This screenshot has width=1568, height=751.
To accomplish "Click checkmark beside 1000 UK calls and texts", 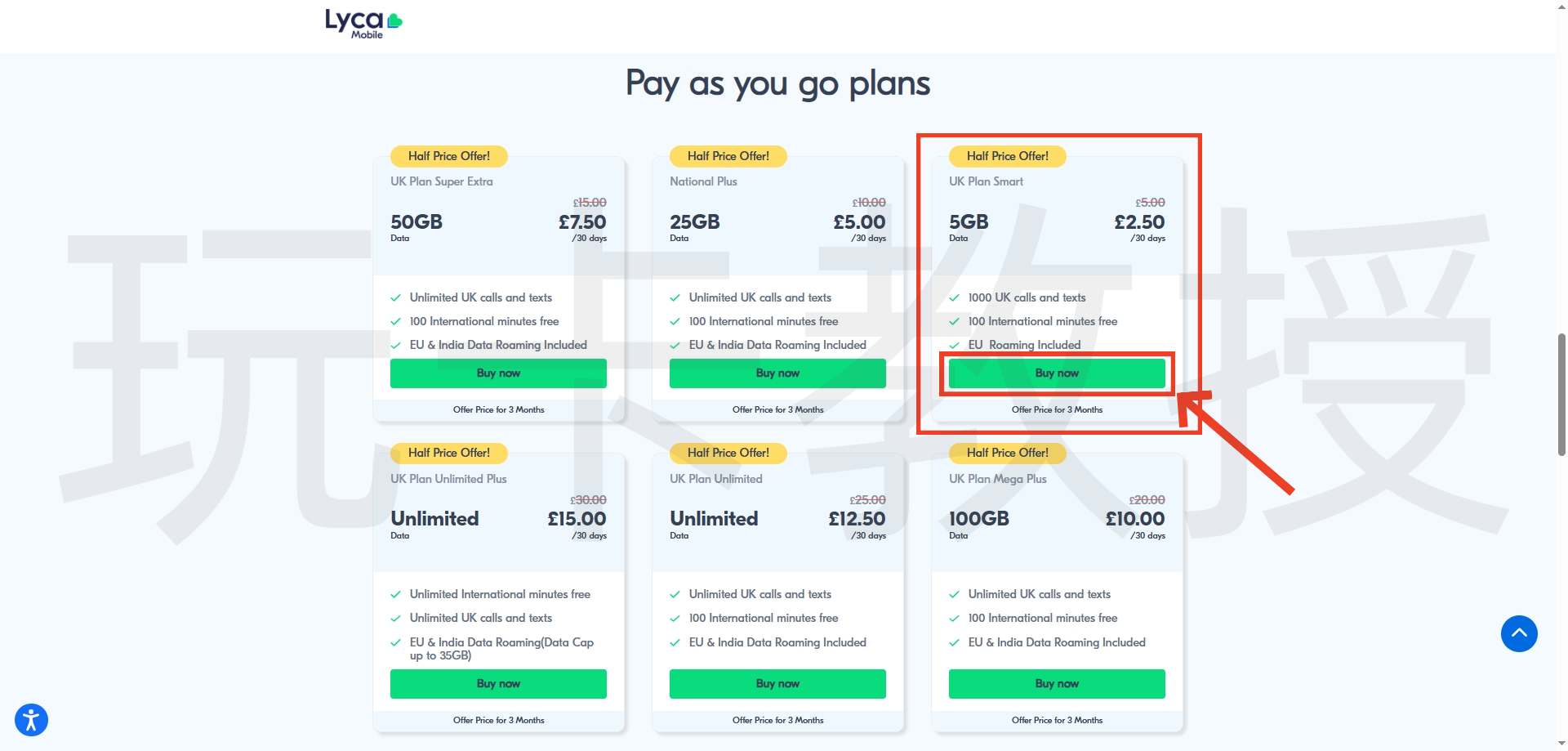I will pyautogui.click(x=954, y=298).
